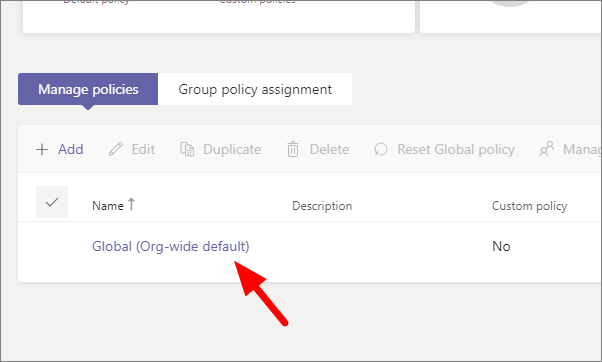Viewport: 602px width, 362px height.
Task: Click the Custom policy column header
Action: 529,206
